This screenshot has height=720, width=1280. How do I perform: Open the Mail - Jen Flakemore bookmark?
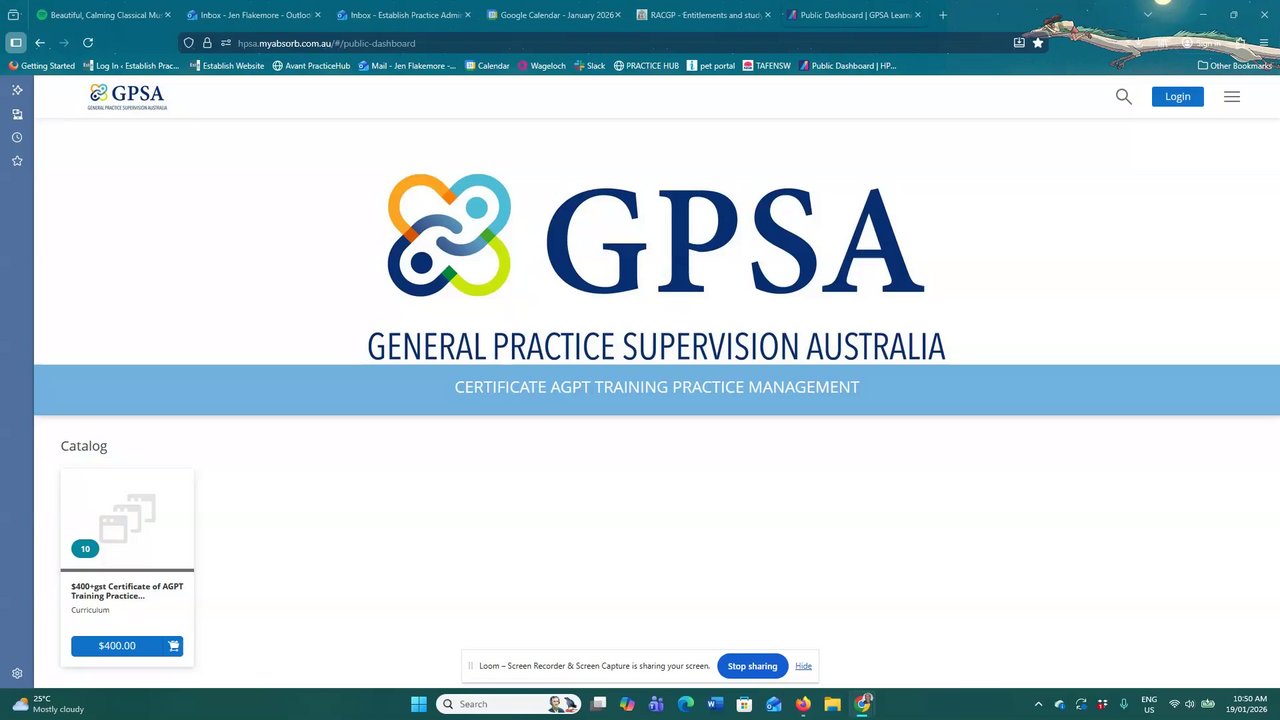[407, 66]
